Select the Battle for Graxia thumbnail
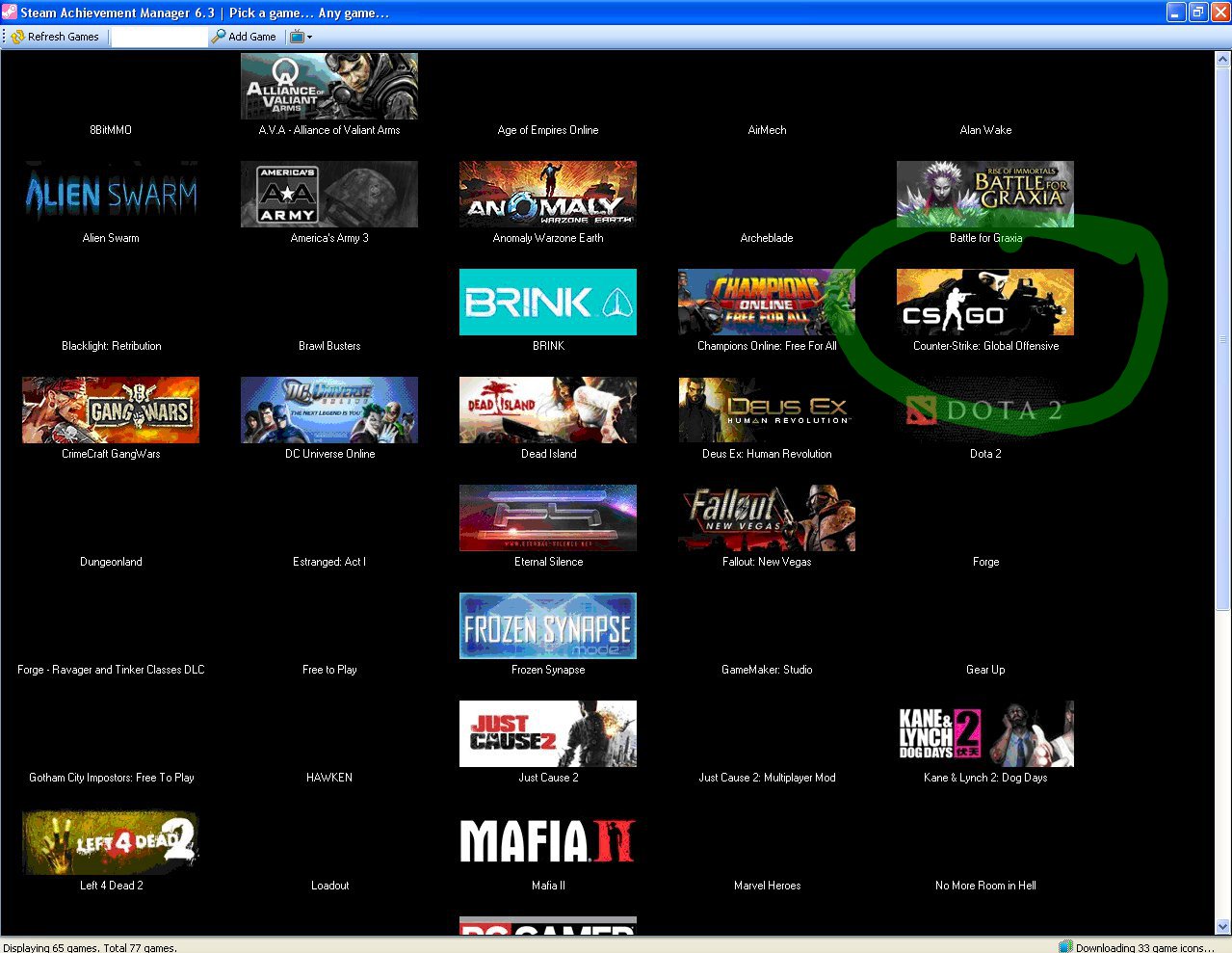This screenshot has width=1232, height=953. [985, 194]
